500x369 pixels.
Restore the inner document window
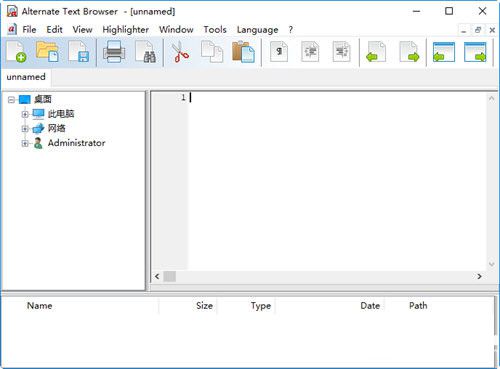click(478, 30)
